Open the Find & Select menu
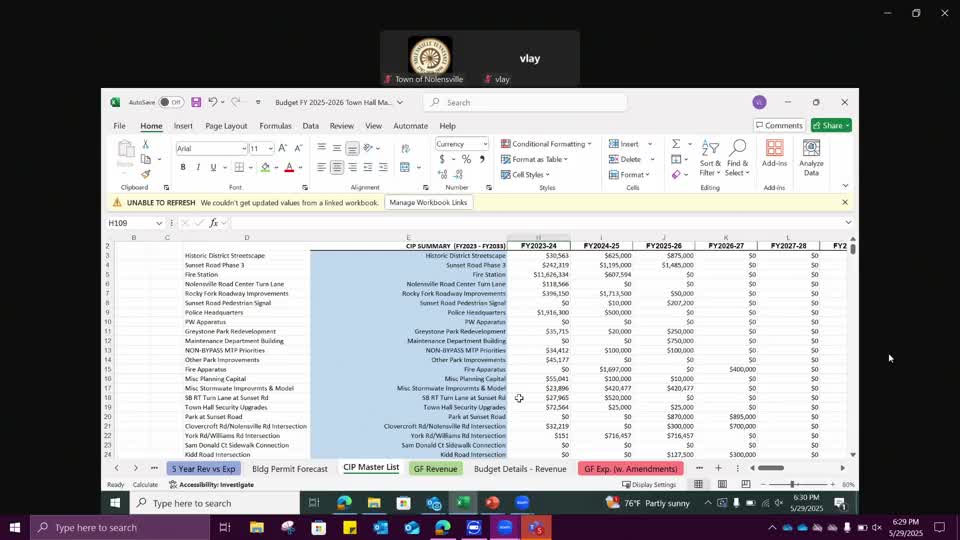This screenshot has height=540, width=960. (x=737, y=158)
